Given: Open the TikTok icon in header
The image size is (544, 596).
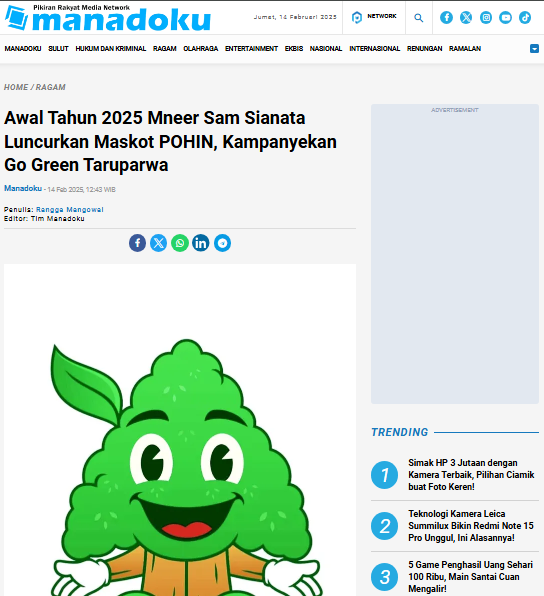Looking at the screenshot, I should [x=525, y=17].
